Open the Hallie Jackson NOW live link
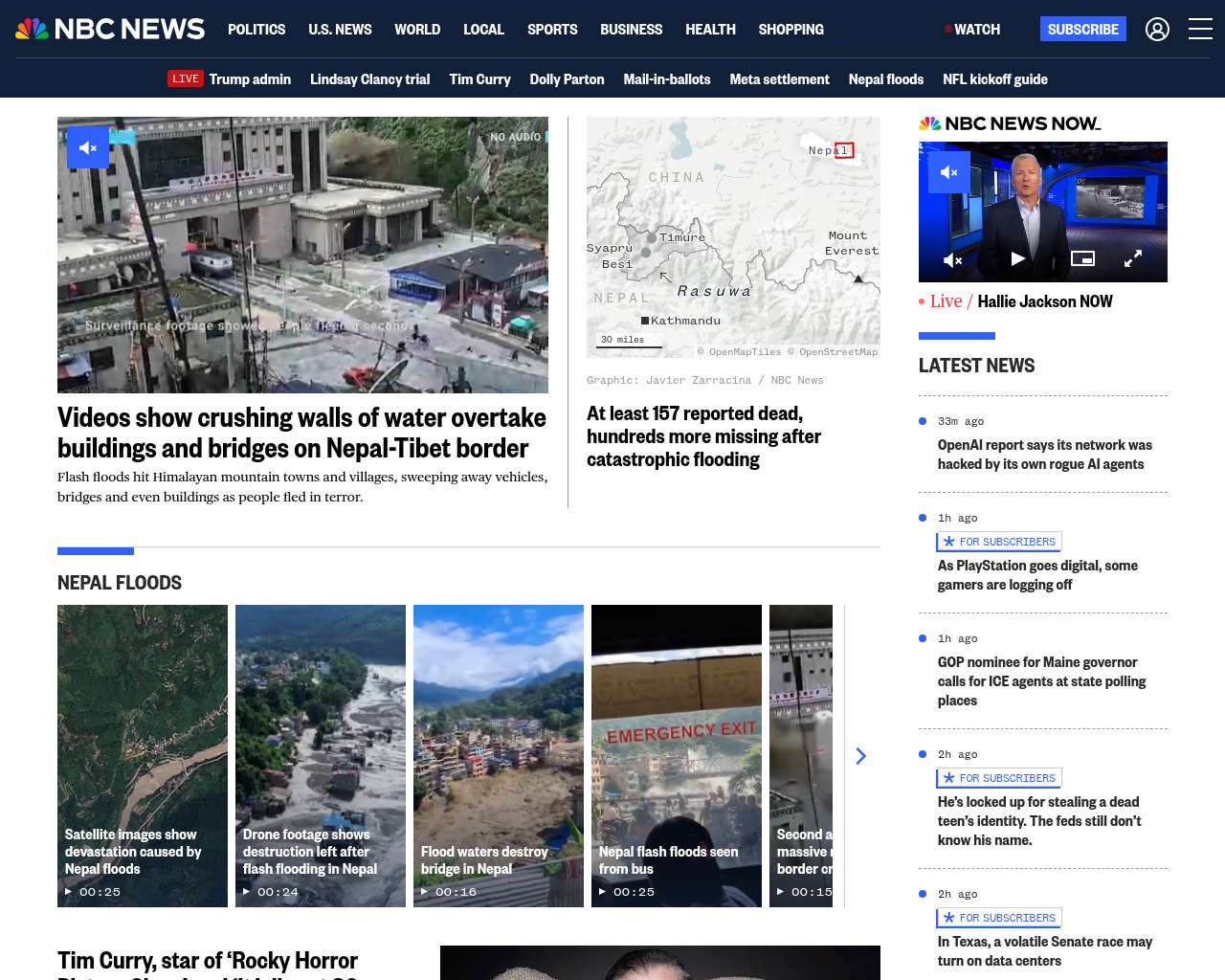The width and height of the screenshot is (1225, 980). pos(1044,301)
